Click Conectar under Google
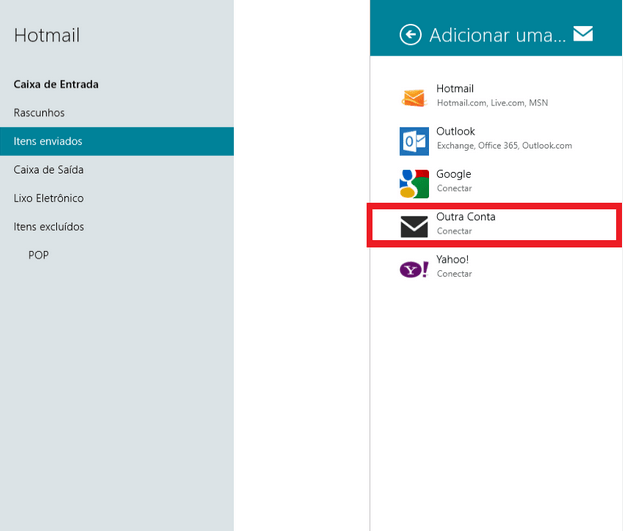The width and height of the screenshot is (623, 531). (454, 189)
